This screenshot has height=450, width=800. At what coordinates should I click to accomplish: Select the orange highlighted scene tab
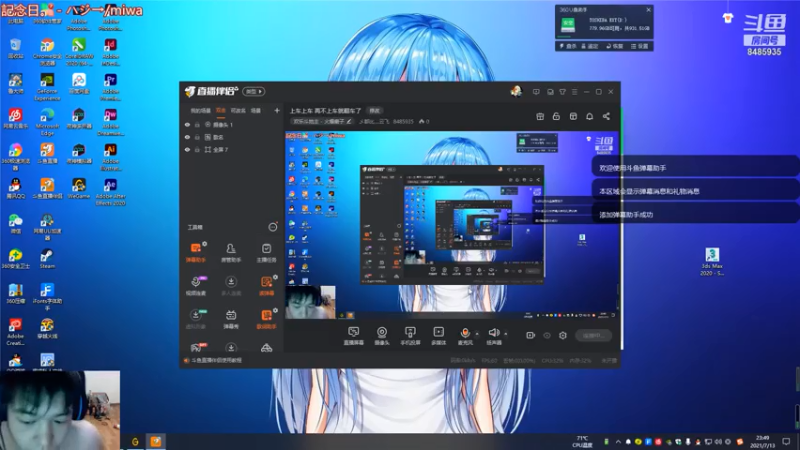pyautogui.click(x=221, y=111)
